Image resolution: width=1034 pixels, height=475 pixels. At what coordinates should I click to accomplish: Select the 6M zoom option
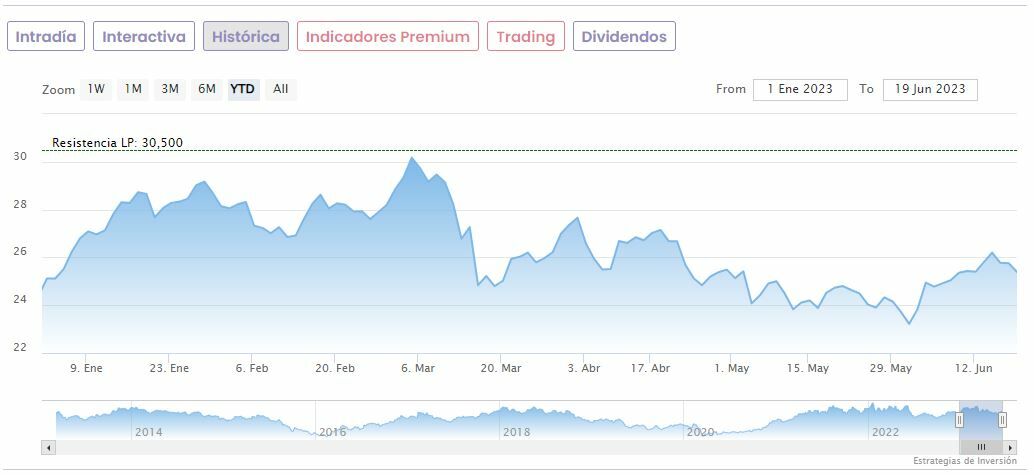207,89
